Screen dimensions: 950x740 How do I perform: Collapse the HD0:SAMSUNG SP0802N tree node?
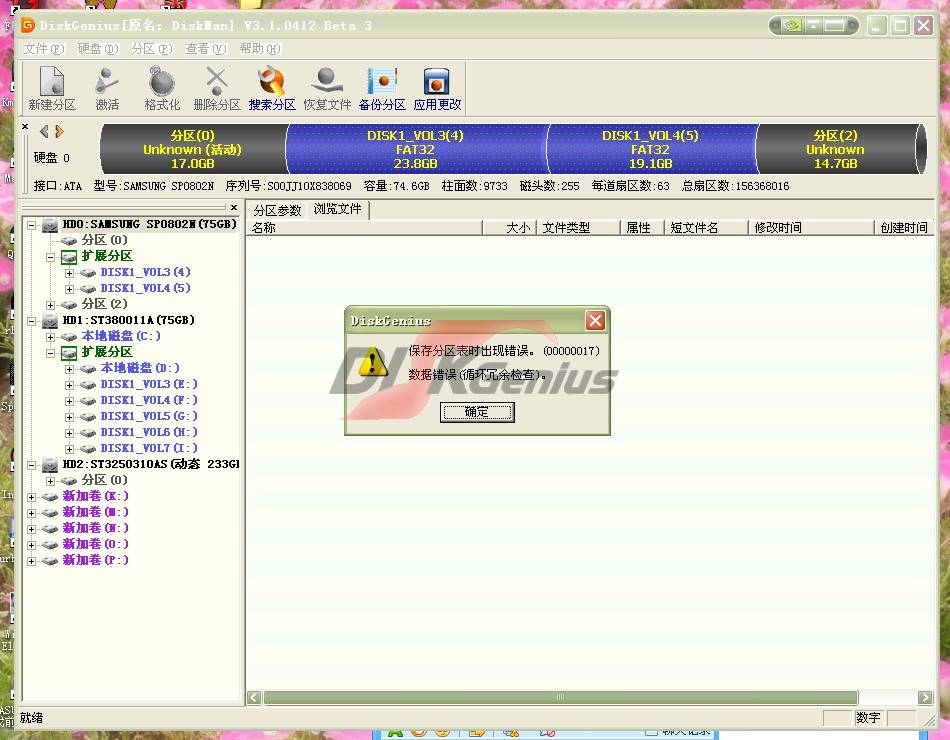click(32, 225)
